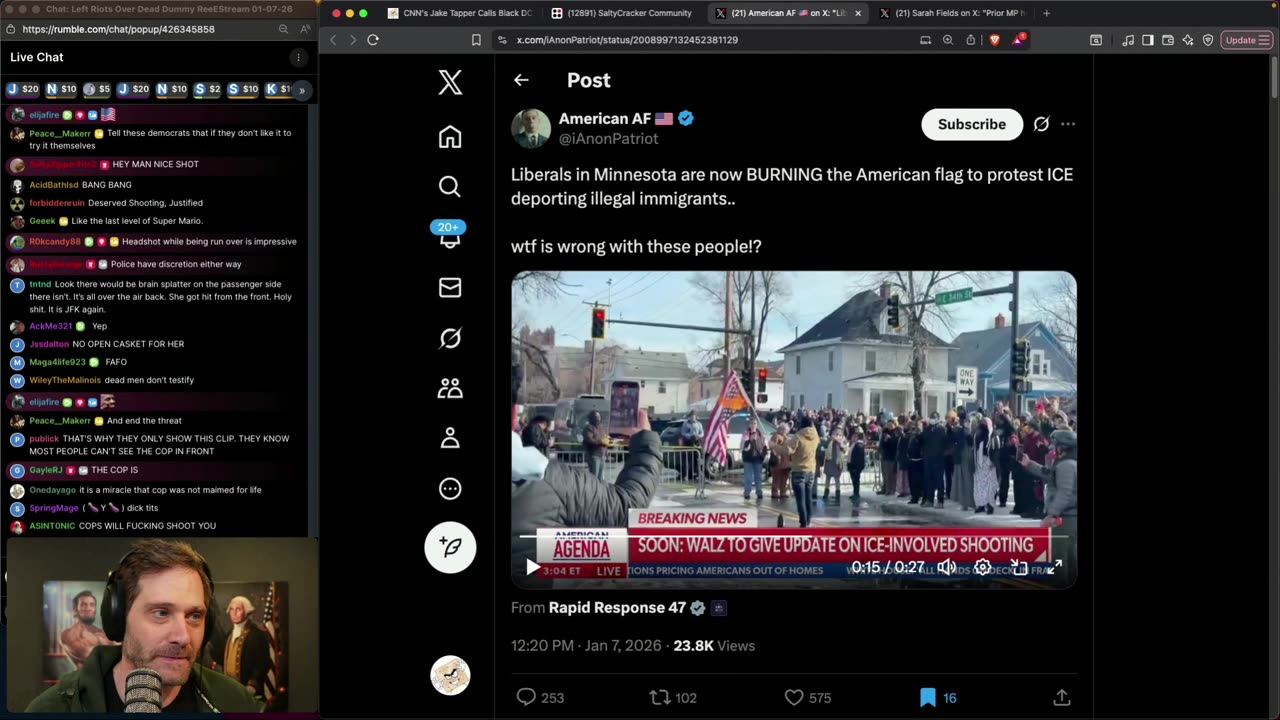The width and height of the screenshot is (1280, 720).
Task: Open Notifications with 20+ badge
Action: point(449,235)
